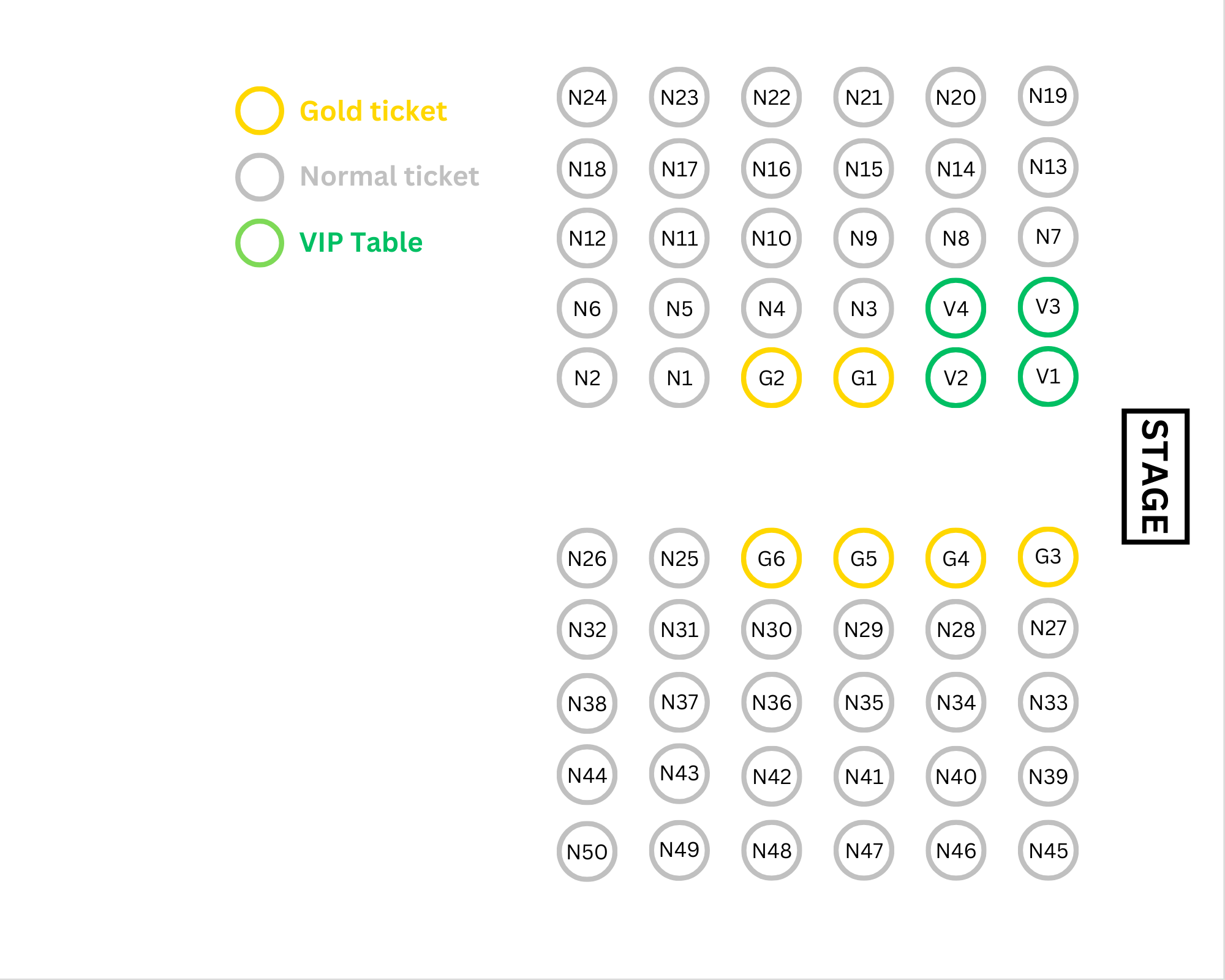
Task: Select VIP table seat V3
Action: [1048, 307]
